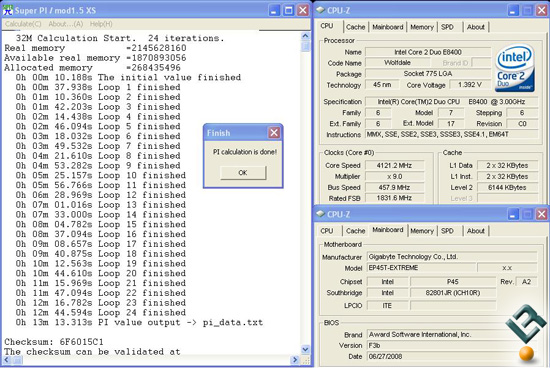Close the upper CPU-Z window

click(x=541, y=11)
